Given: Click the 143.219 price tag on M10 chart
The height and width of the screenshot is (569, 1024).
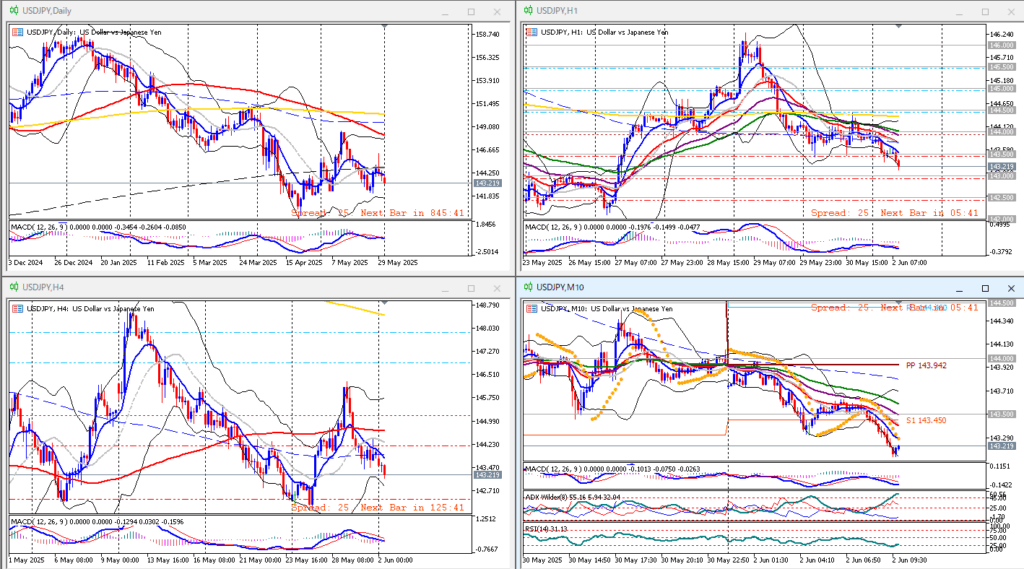Looking at the screenshot, I should (1002, 446).
